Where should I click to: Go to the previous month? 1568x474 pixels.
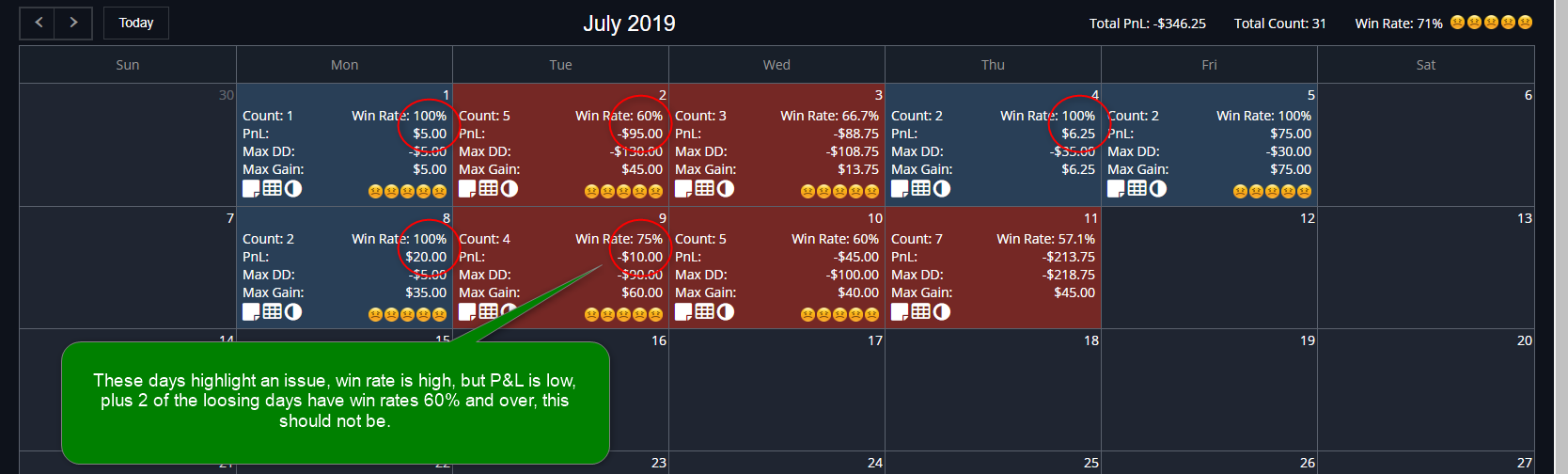38,23
